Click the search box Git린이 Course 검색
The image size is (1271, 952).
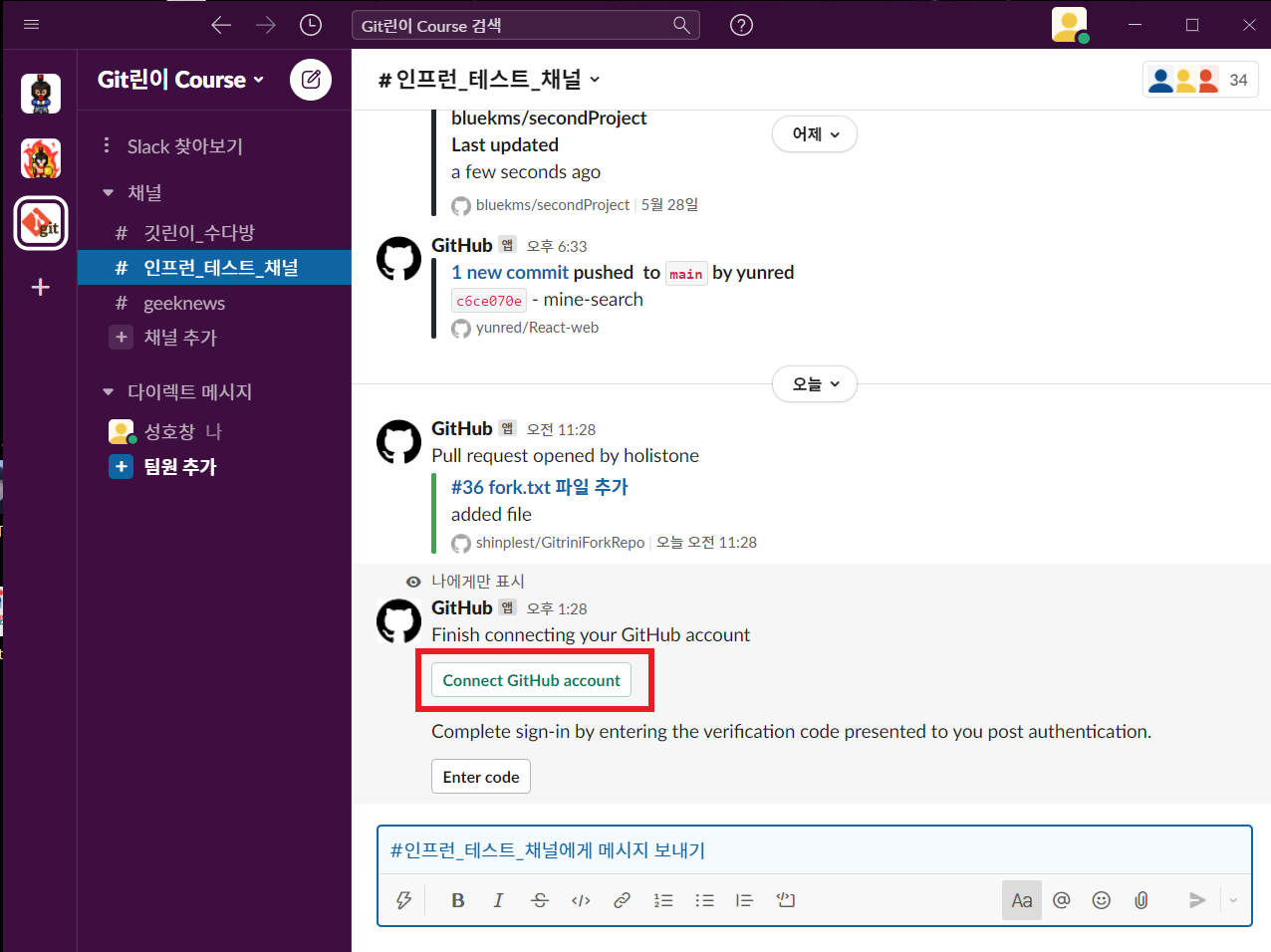point(526,25)
